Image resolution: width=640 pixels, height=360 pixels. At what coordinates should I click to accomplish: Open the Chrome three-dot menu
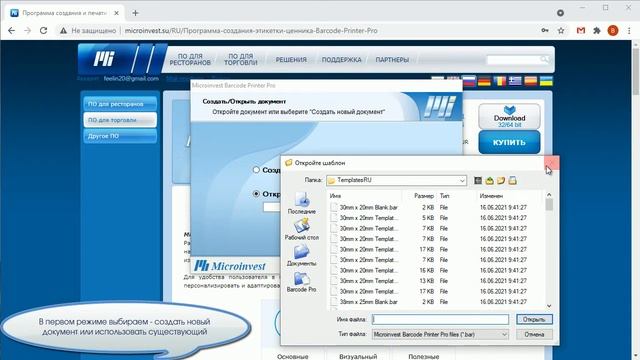click(x=629, y=31)
